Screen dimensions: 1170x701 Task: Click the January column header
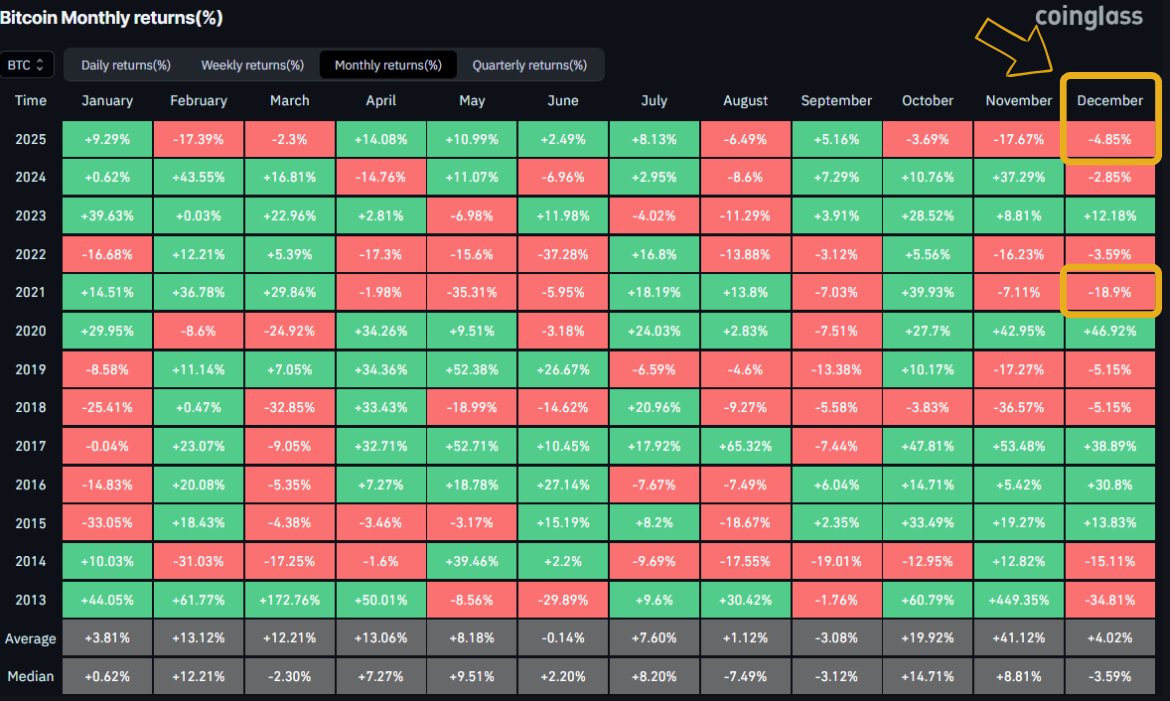pos(107,100)
